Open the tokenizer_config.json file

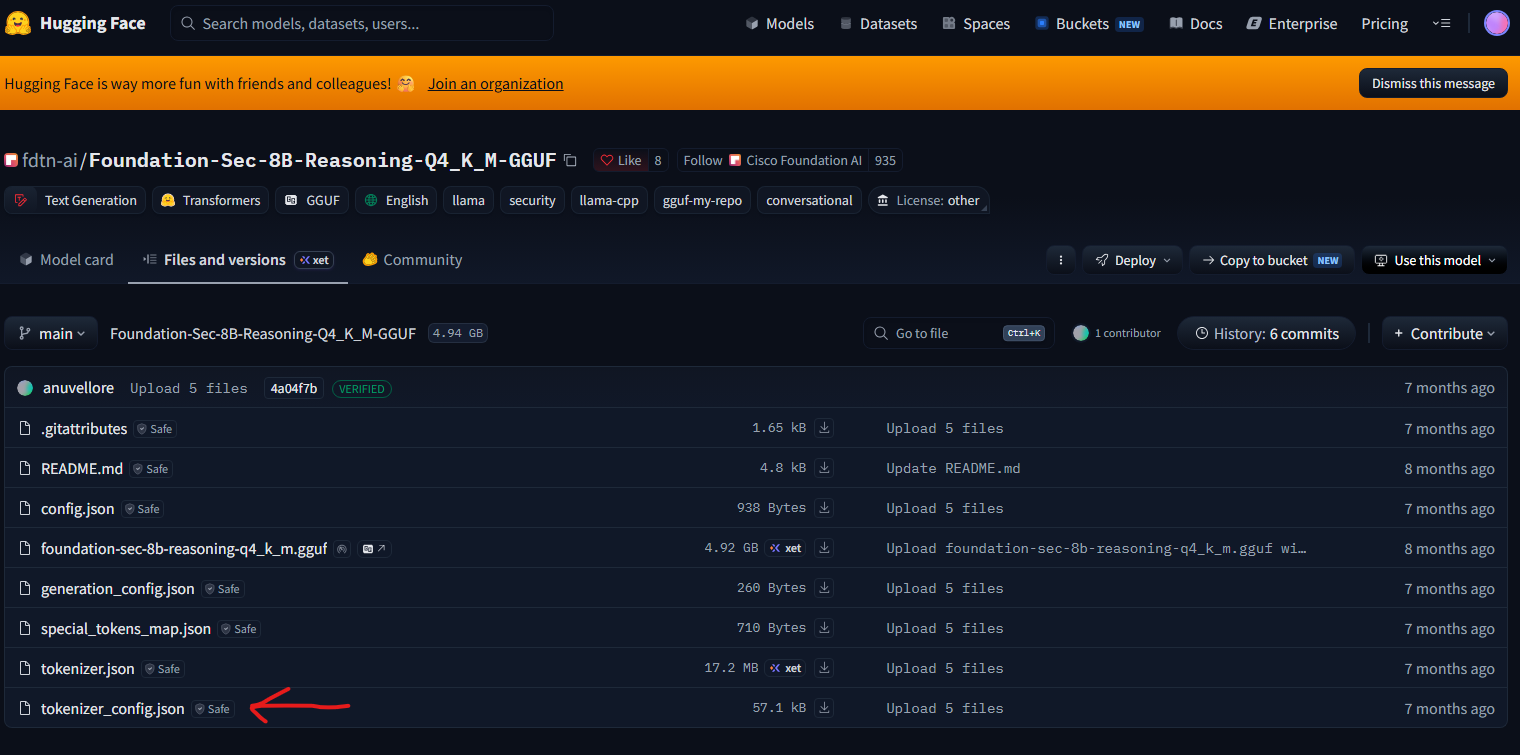pyautogui.click(x=112, y=709)
